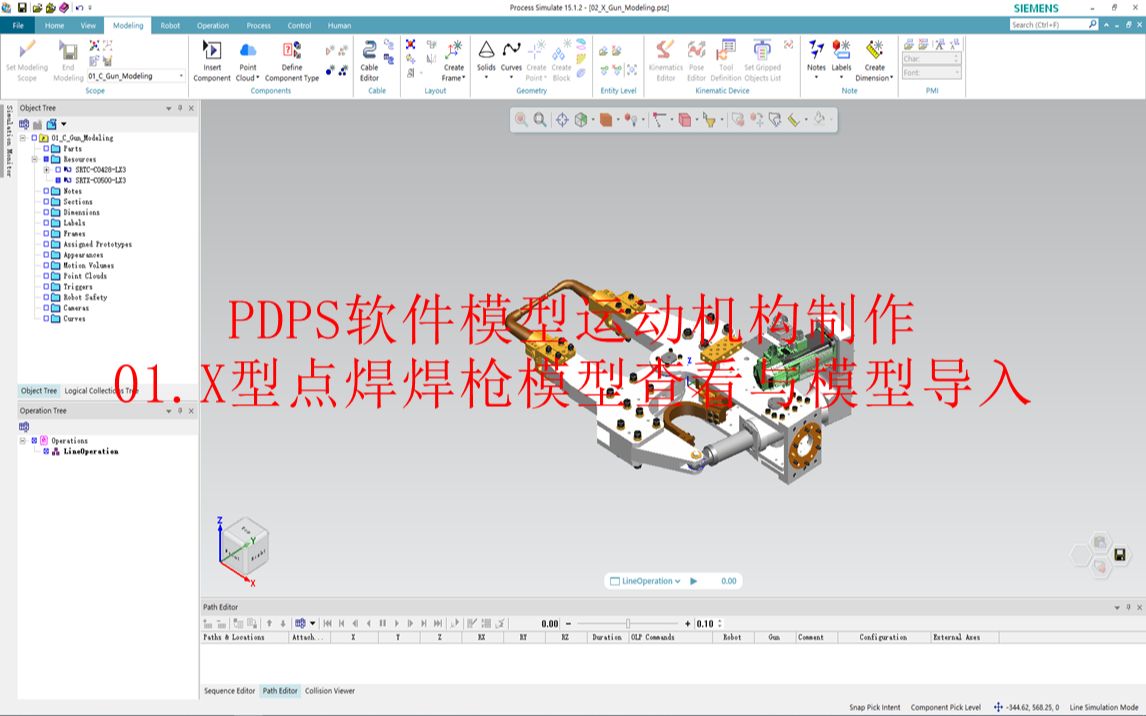The image size is (1146, 716).
Task: Select the Define Component Type tool
Action: tap(291, 58)
